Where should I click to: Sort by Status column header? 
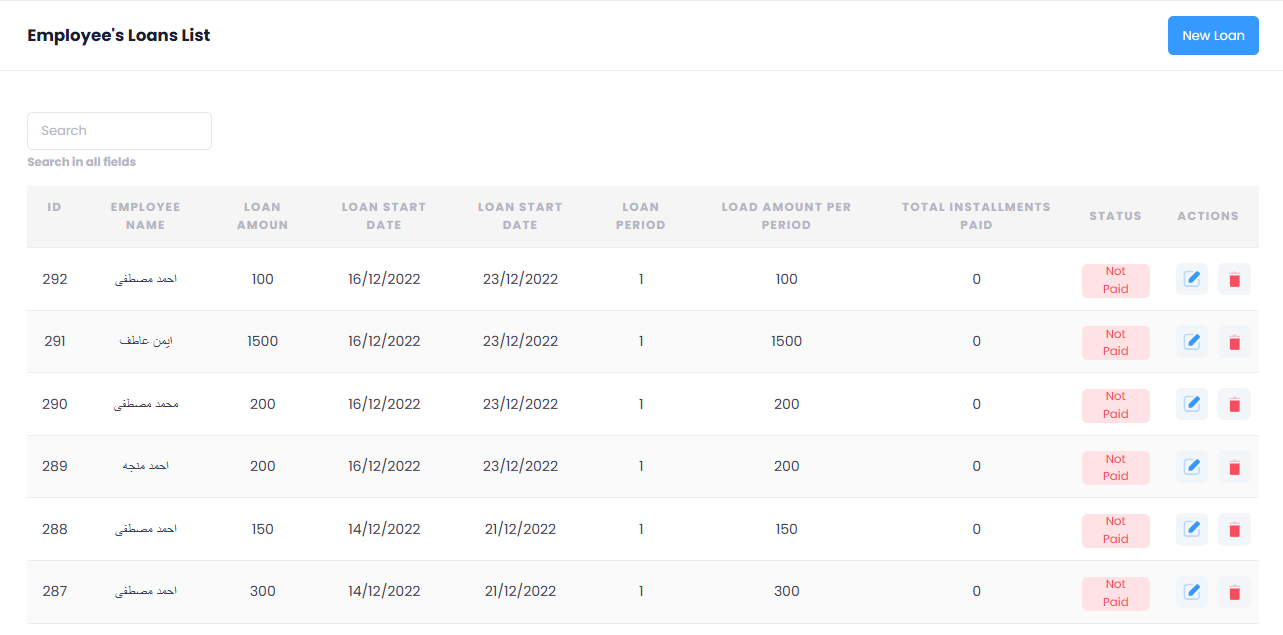point(1115,216)
